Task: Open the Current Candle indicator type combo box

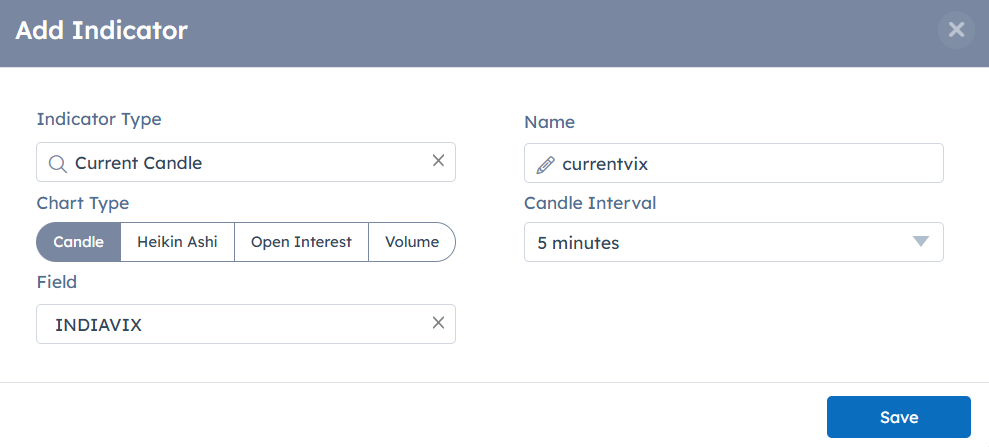Action: point(250,163)
